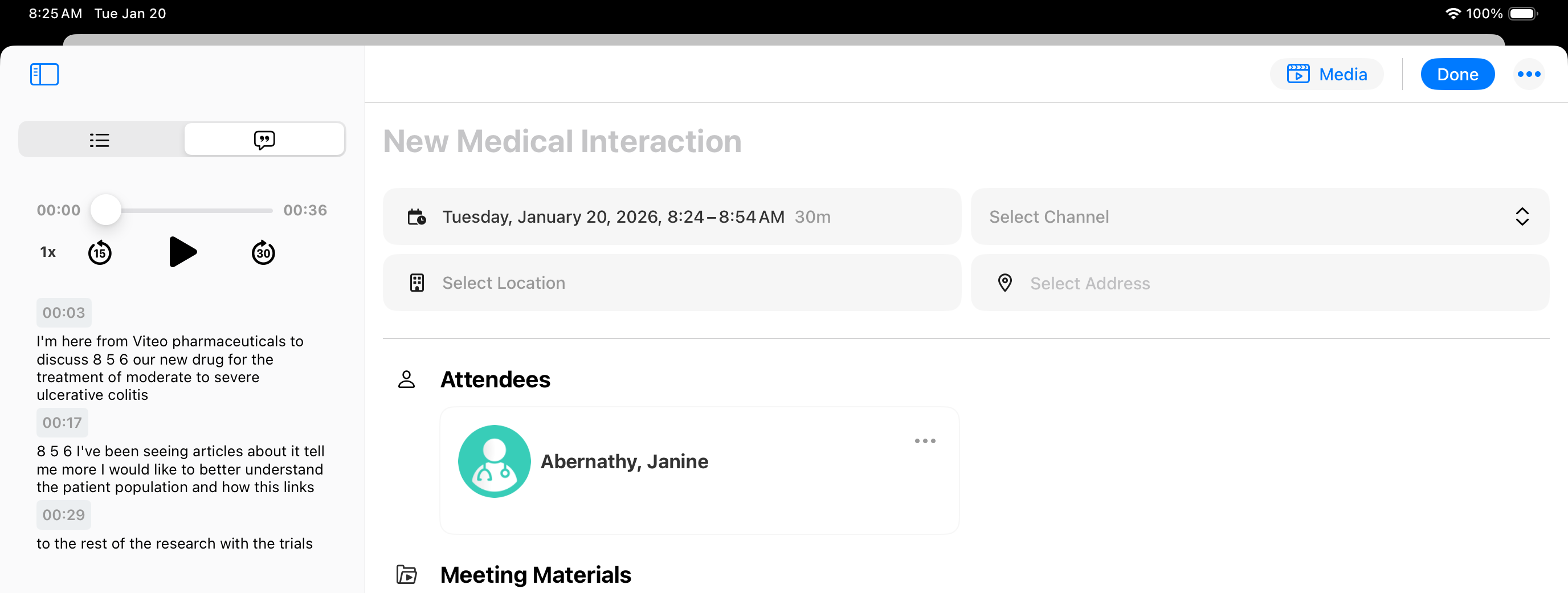1568x593 pixels.
Task: Switch to the transcript view tab
Action: pos(264,140)
